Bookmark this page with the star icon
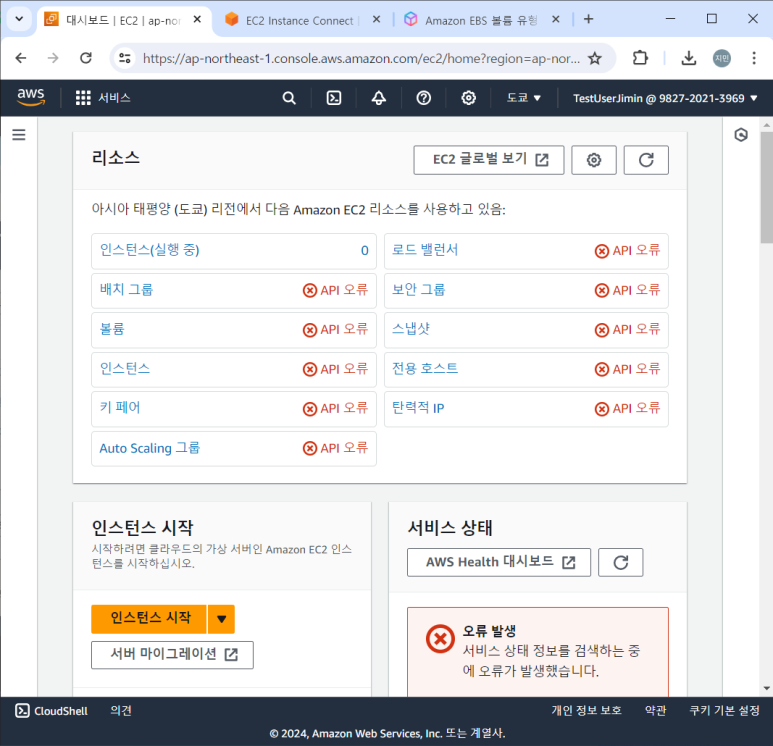Screen dimensions: 773x746 595,58
